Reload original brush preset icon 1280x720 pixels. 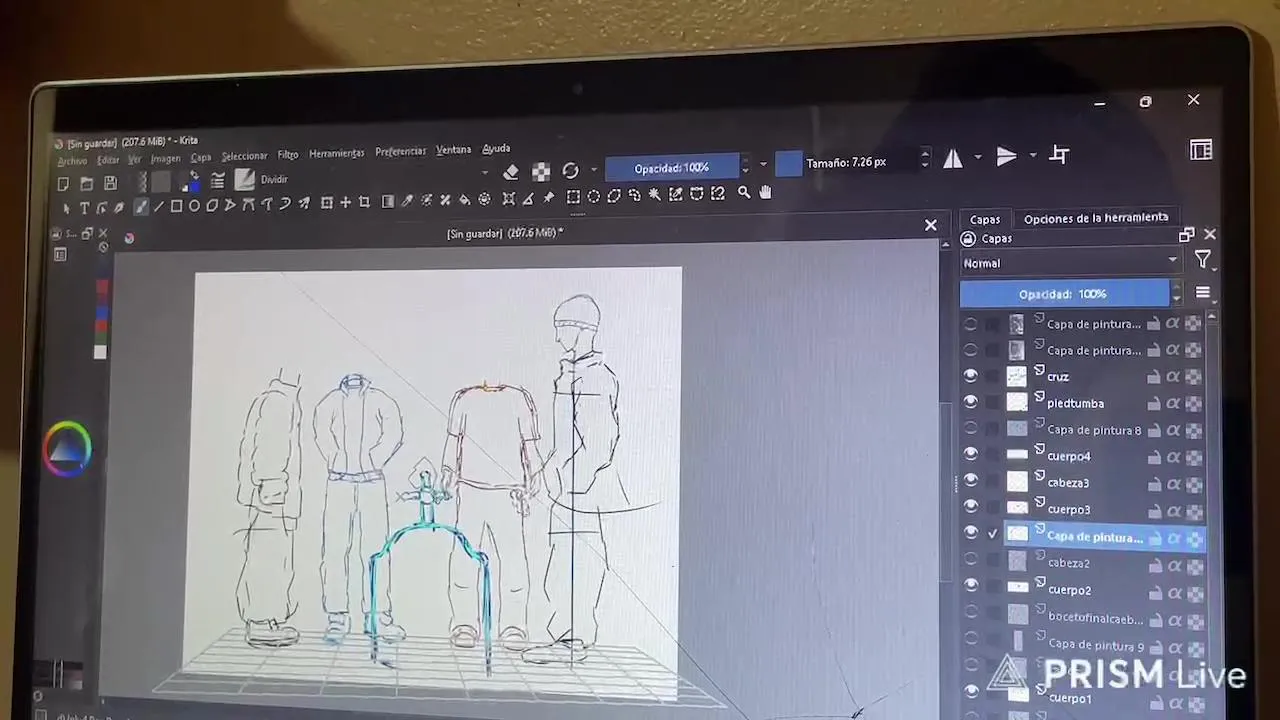[570, 170]
